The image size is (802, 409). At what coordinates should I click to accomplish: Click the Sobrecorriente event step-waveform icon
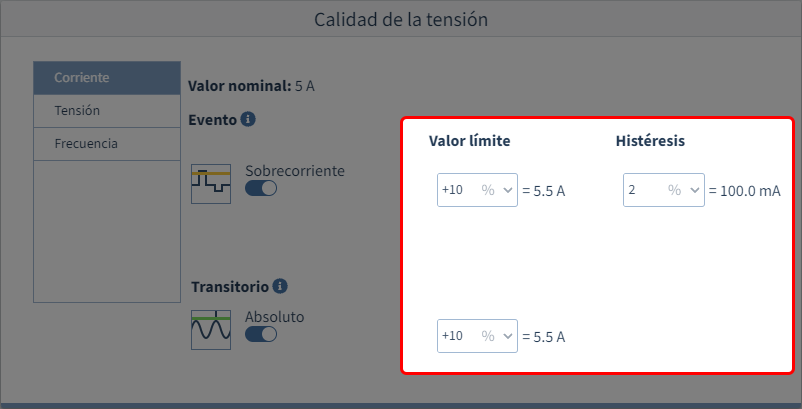(211, 183)
